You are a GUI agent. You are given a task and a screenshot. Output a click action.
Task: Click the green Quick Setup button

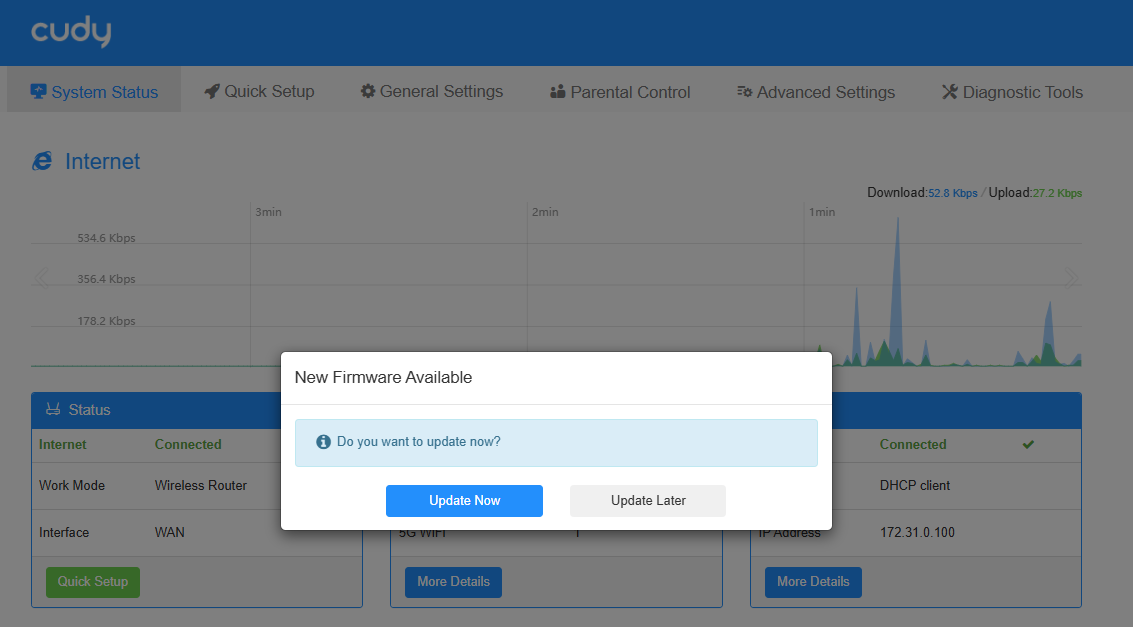point(93,582)
